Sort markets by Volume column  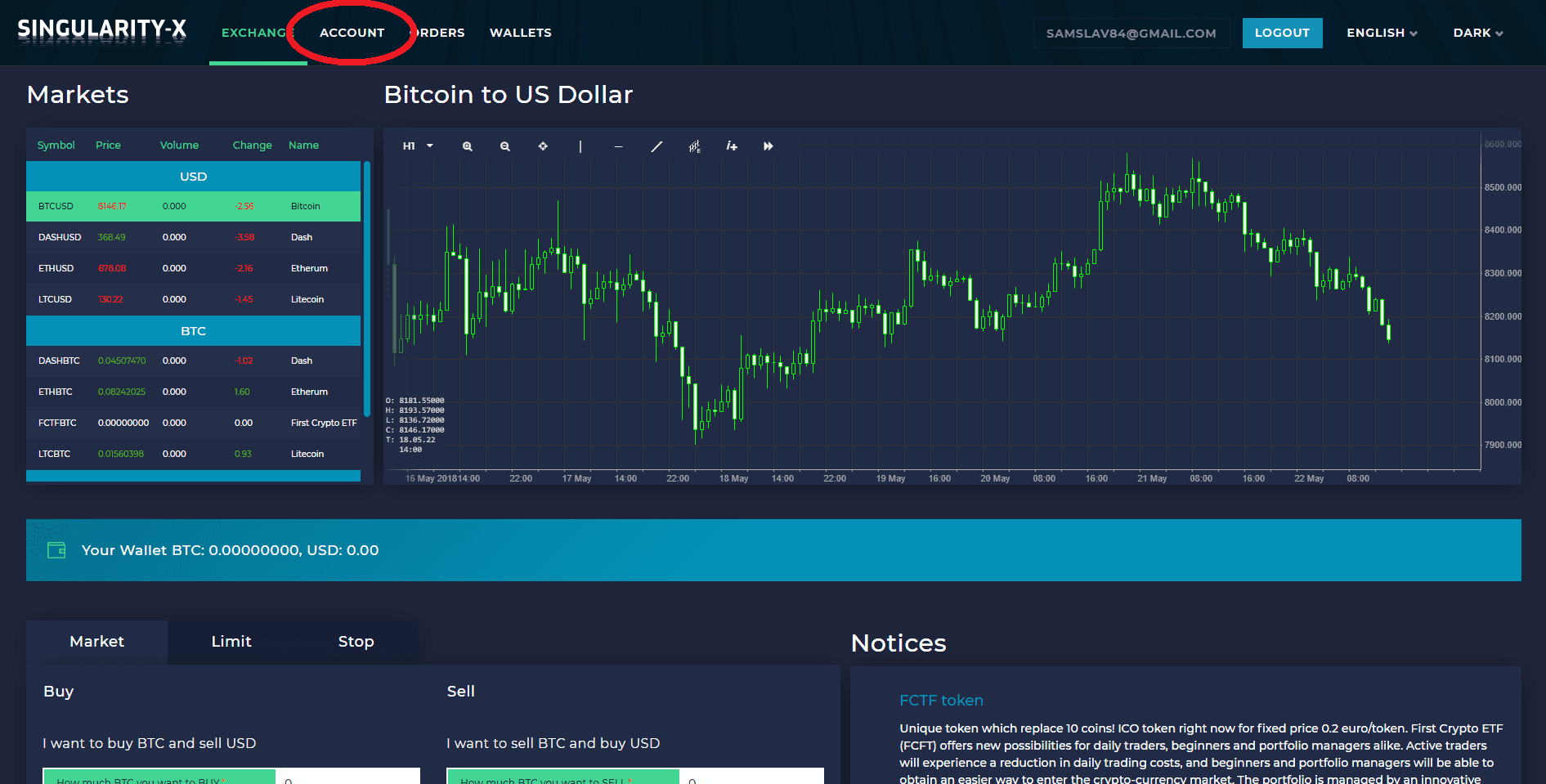coord(179,145)
